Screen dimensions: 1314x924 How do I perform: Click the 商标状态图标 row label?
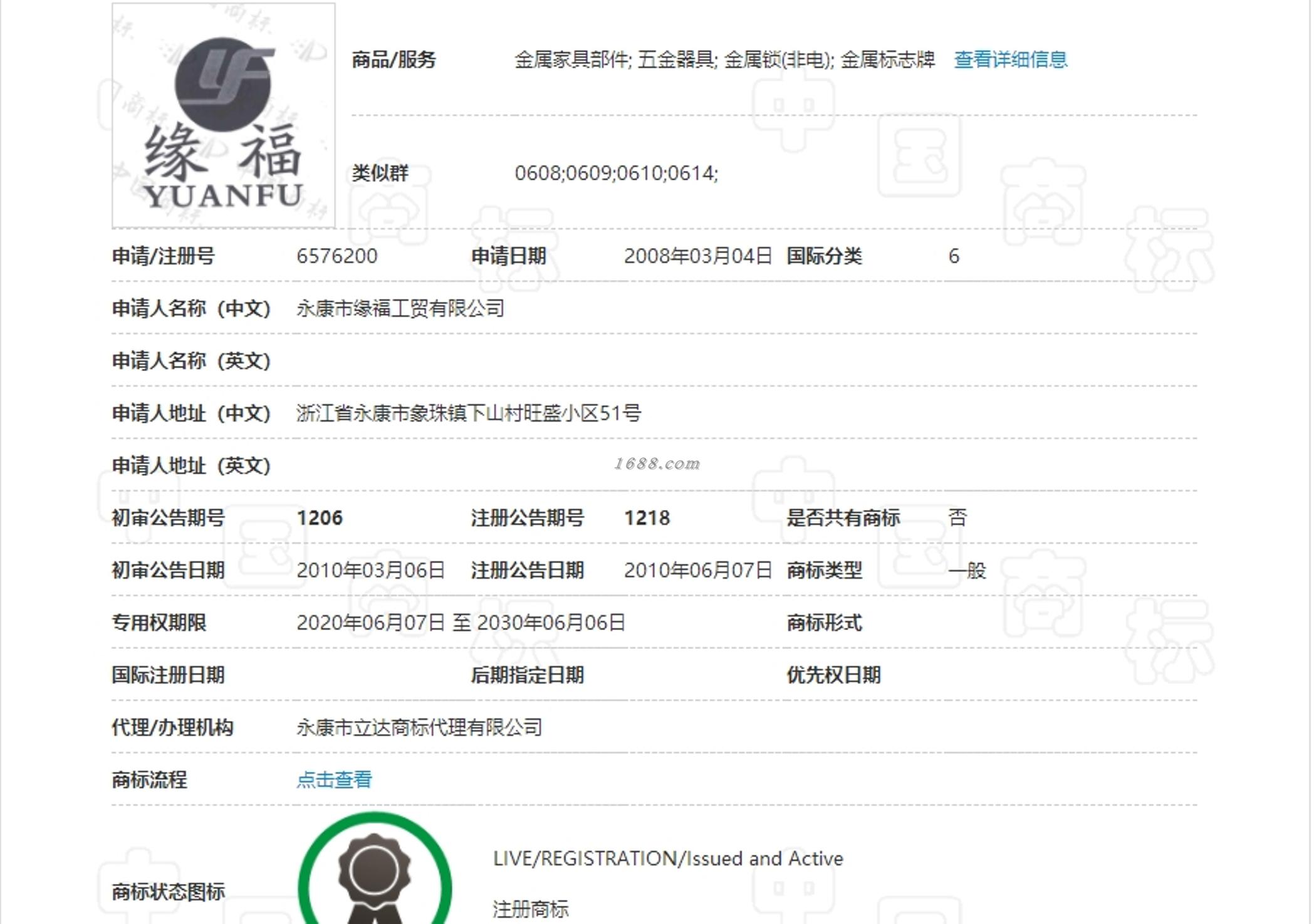pos(168,892)
